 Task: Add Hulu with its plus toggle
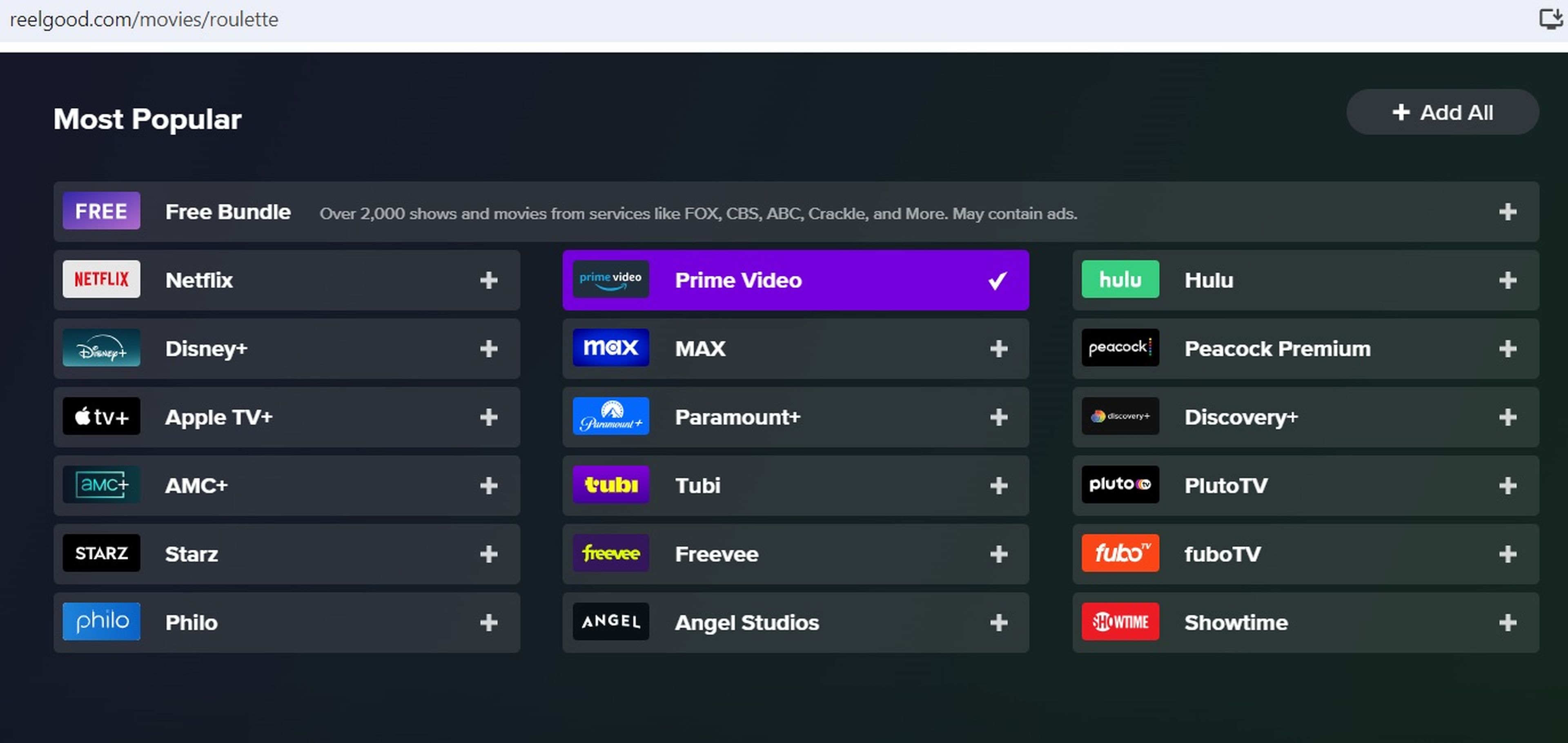1508,280
